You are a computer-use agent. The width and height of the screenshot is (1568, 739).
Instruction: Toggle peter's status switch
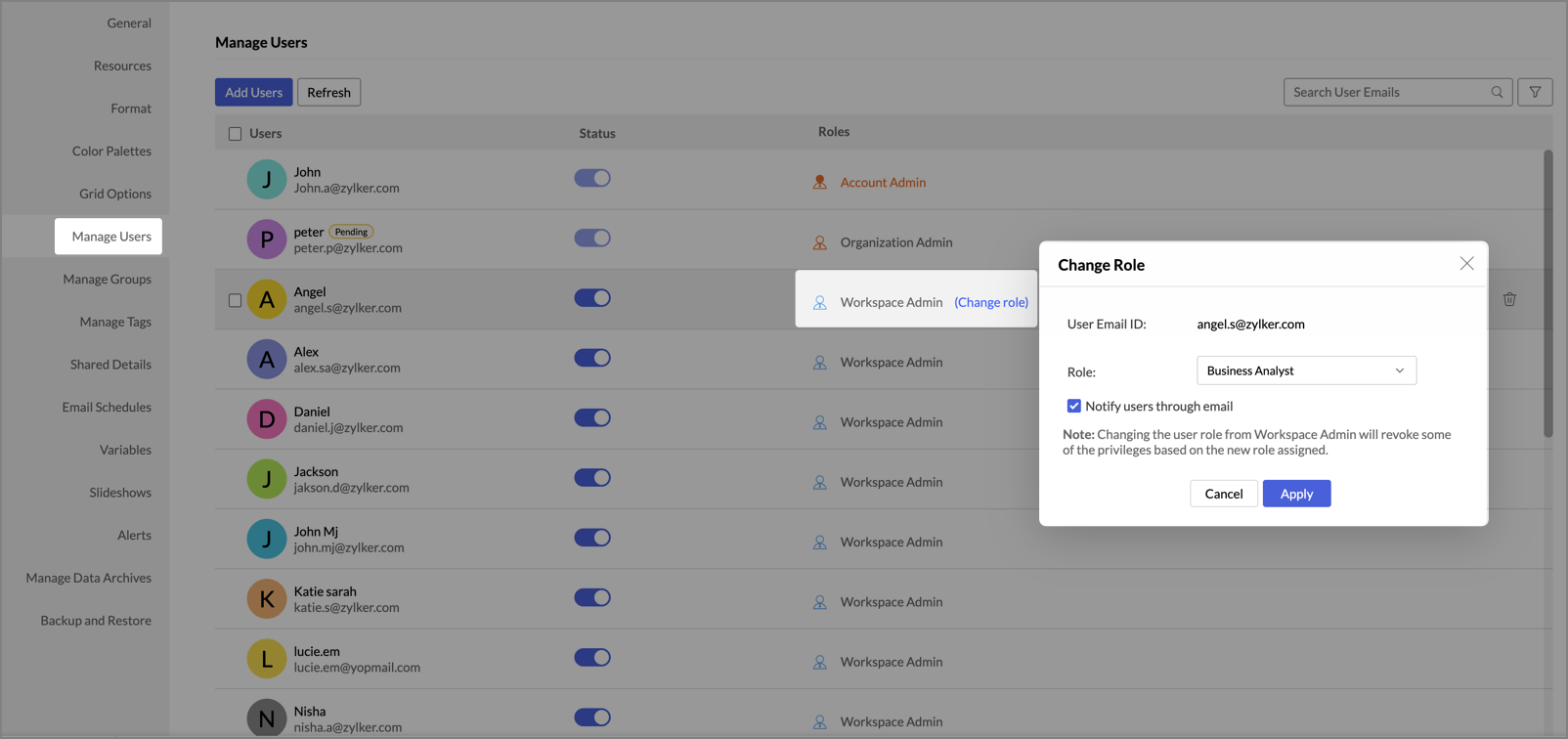(x=592, y=238)
